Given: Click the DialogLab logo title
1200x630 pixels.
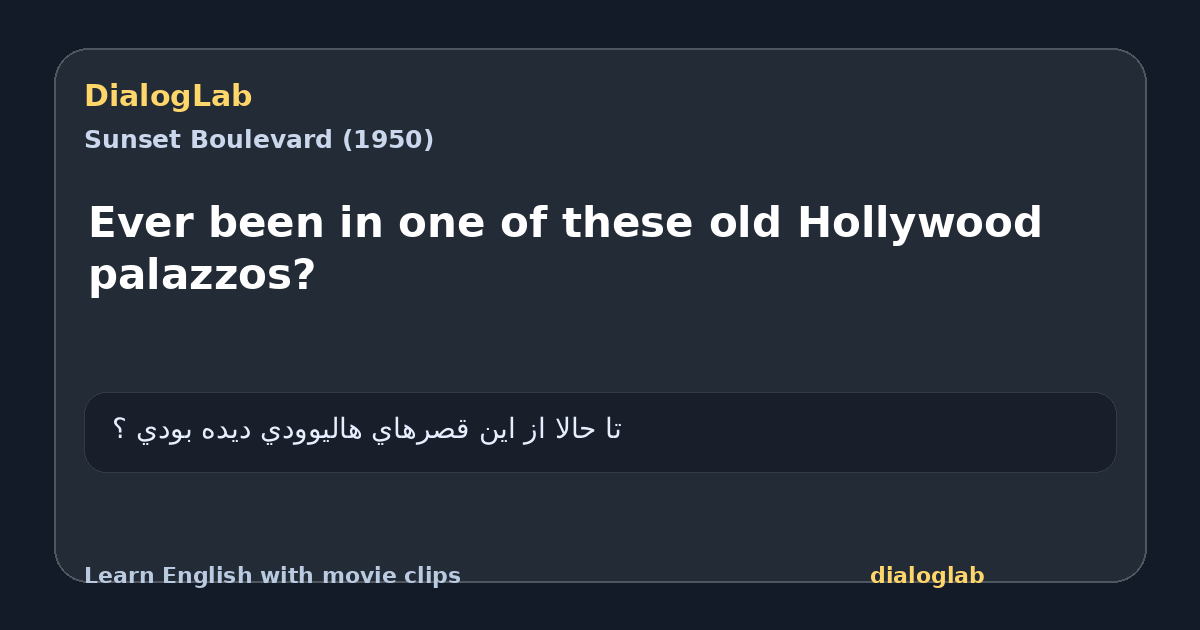Looking at the screenshot, I should [x=168, y=96].
